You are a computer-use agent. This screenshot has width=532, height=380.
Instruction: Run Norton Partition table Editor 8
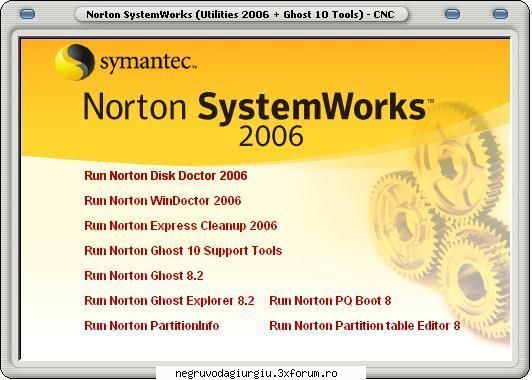[364, 326]
